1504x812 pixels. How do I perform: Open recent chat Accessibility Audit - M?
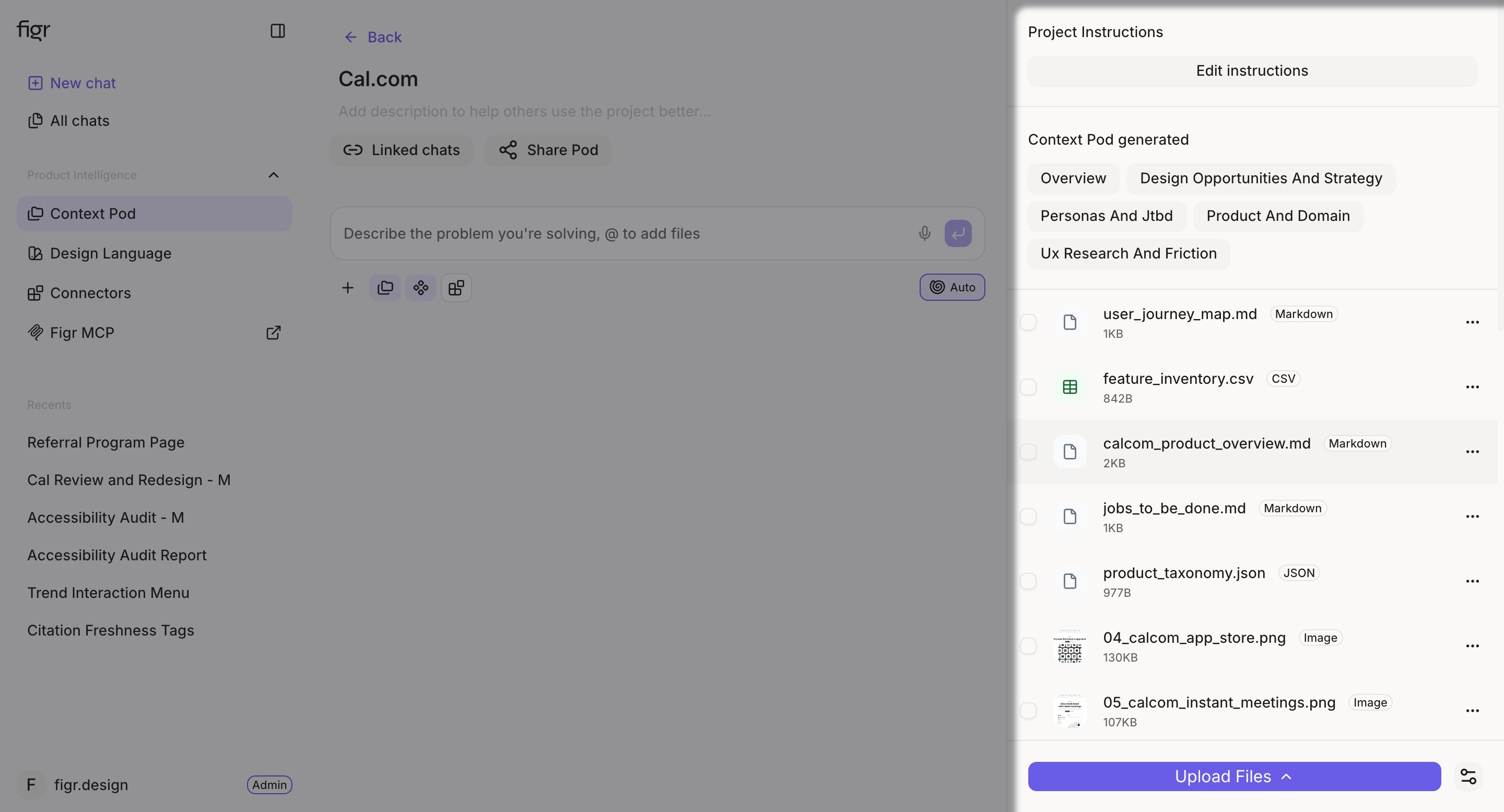coord(105,519)
